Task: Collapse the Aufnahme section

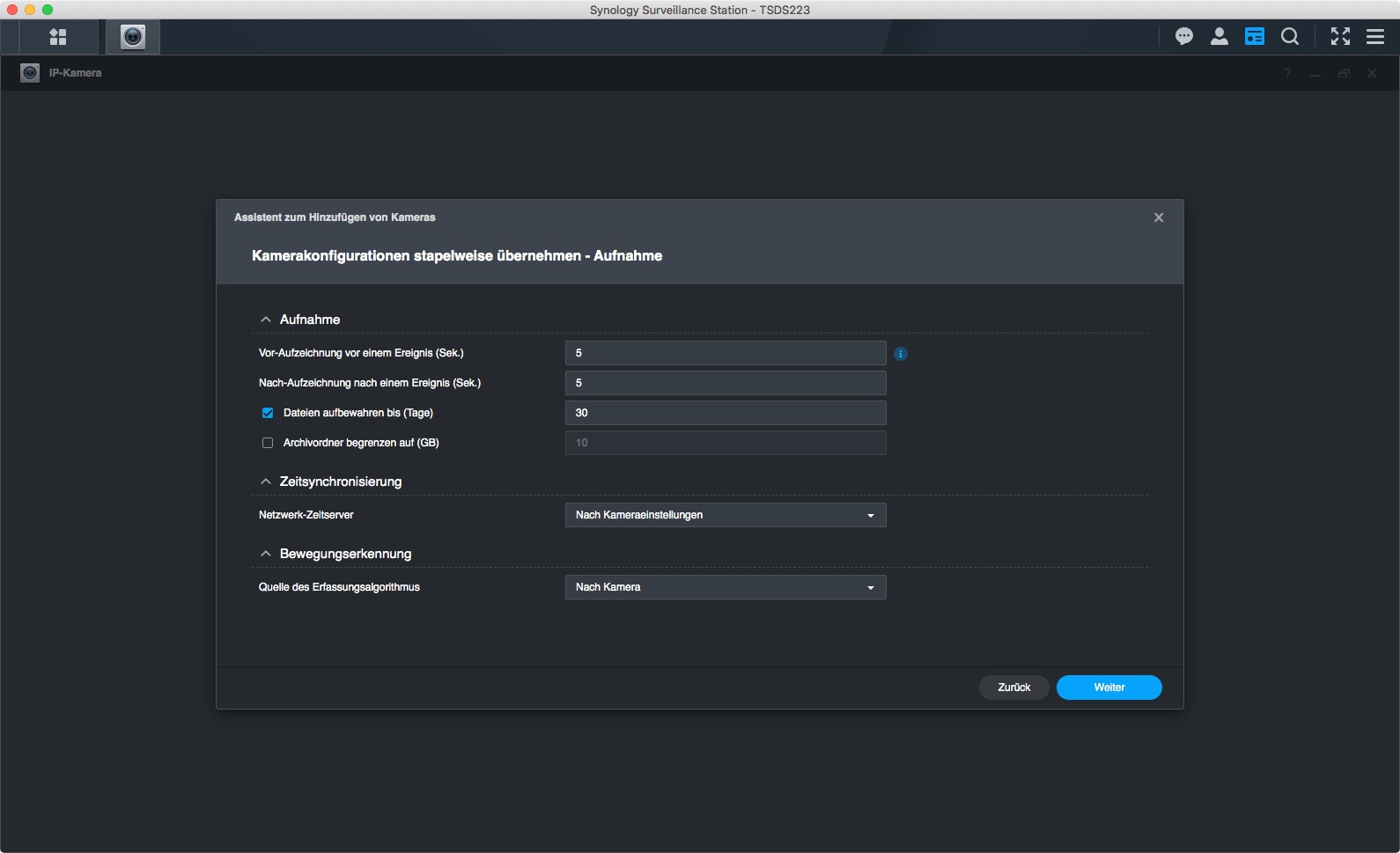Action: point(266,320)
